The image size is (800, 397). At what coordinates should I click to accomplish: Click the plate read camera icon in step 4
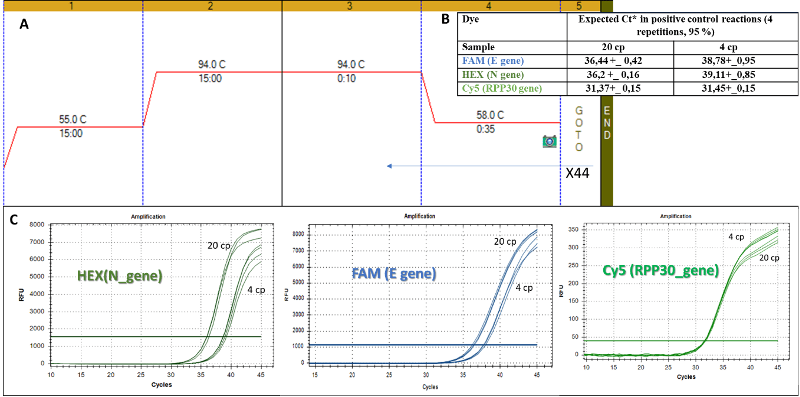(x=549, y=141)
